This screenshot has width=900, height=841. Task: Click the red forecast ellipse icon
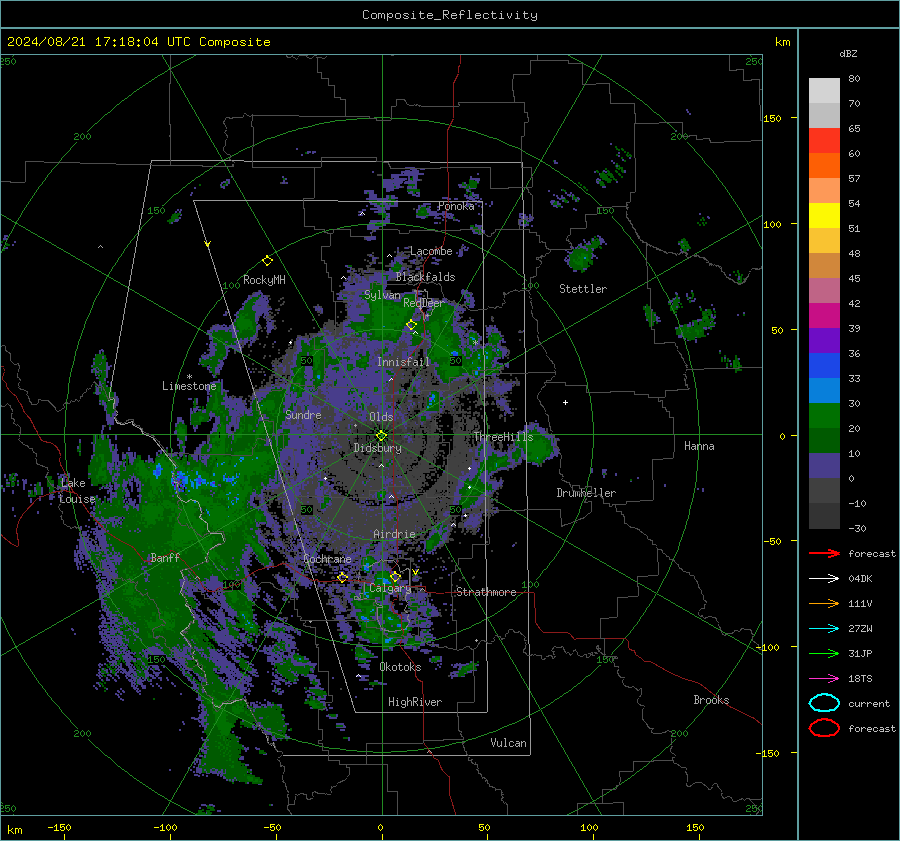click(824, 728)
